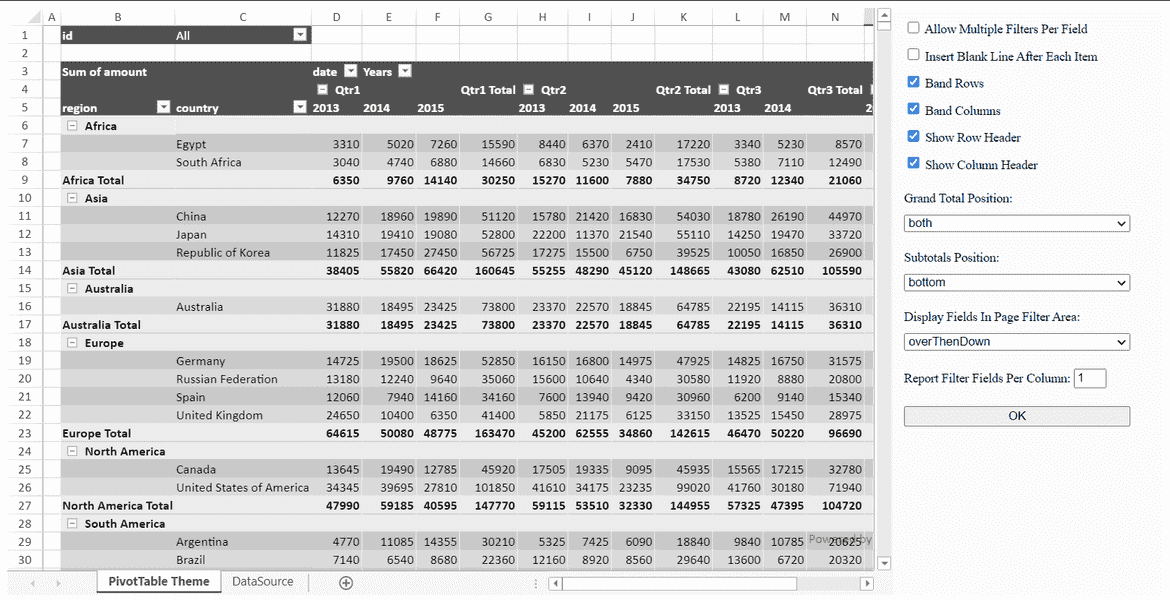Collapse the Qtr1 column group

(x=322, y=89)
